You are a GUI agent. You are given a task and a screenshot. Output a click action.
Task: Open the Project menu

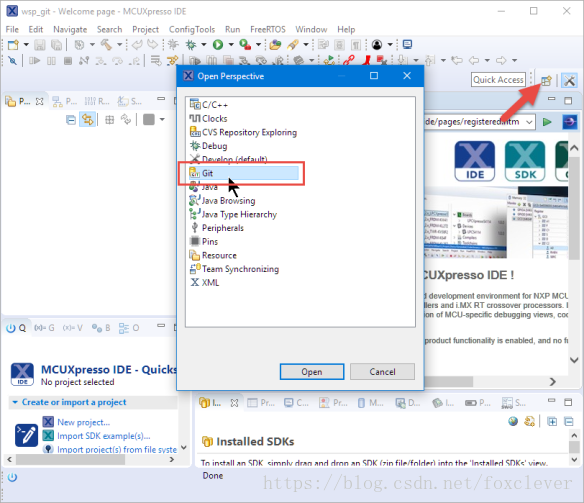(x=145, y=29)
